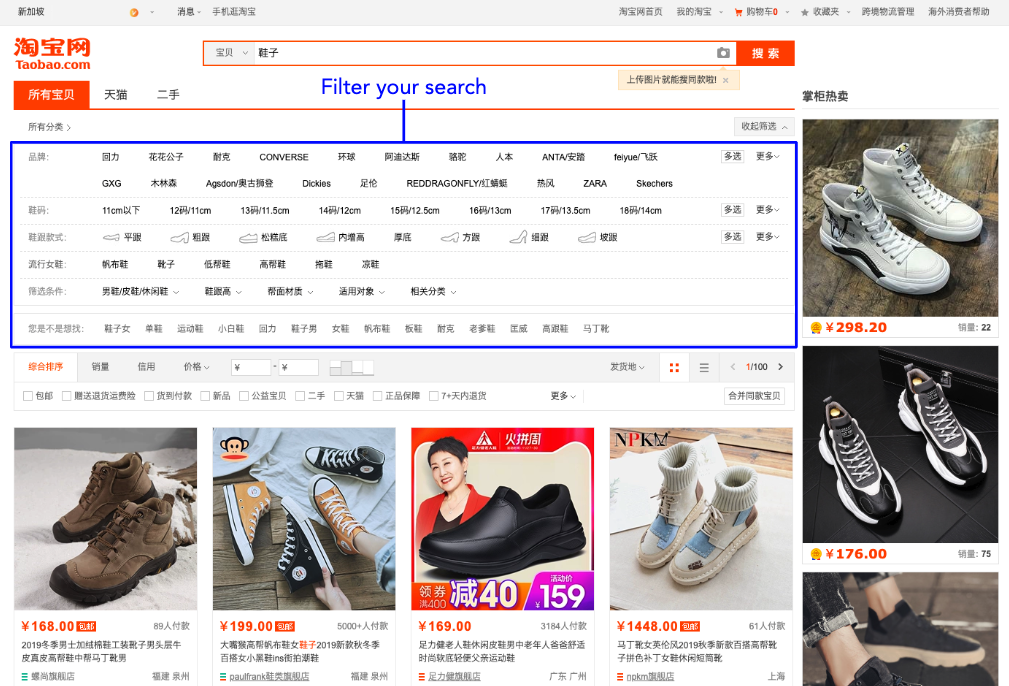Open the 价格 sort dropdown
Viewport: 1009px width, 686px height.
click(196, 367)
